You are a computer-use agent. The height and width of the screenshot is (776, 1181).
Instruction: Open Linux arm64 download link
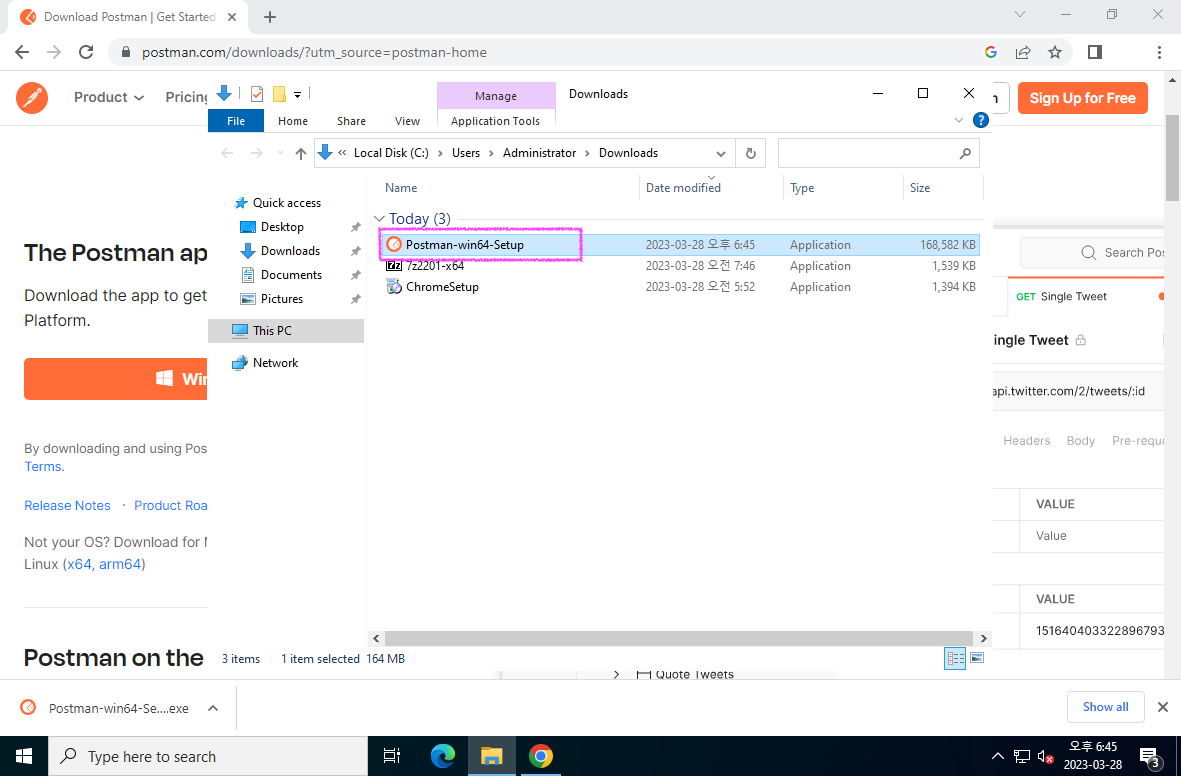click(x=120, y=564)
